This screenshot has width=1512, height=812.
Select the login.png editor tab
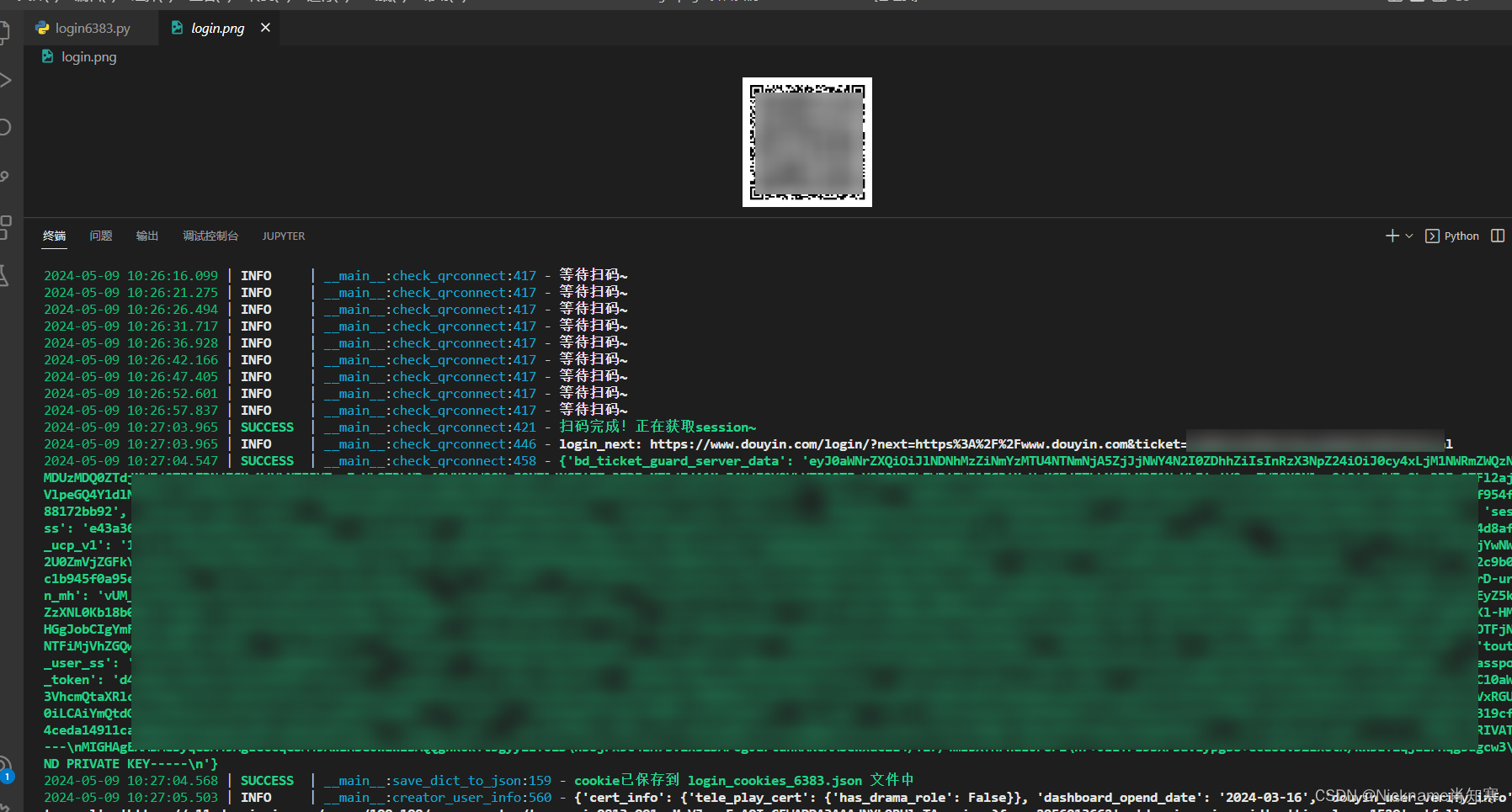tap(217, 28)
